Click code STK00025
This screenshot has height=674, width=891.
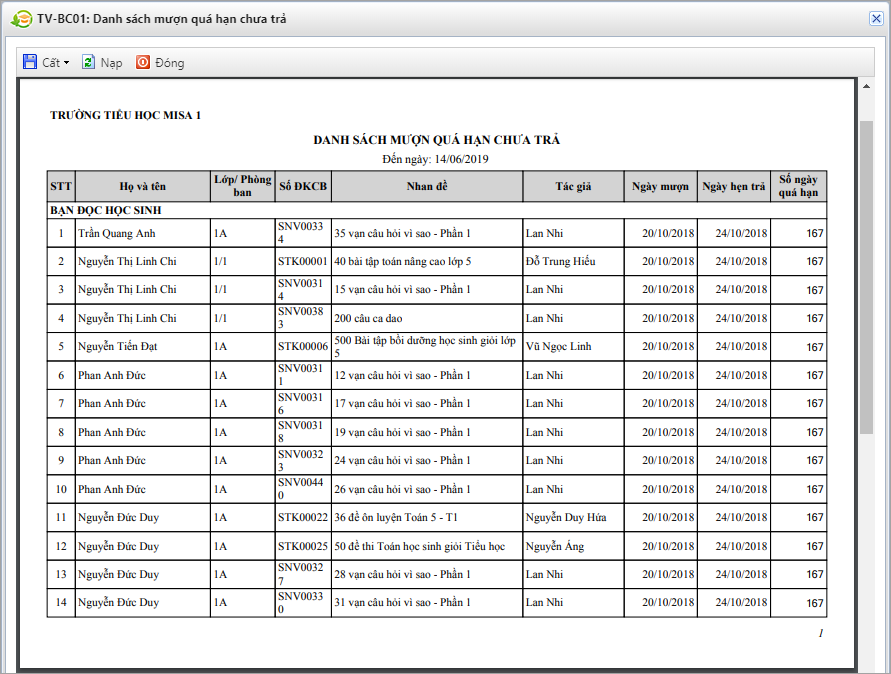tap(303, 546)
